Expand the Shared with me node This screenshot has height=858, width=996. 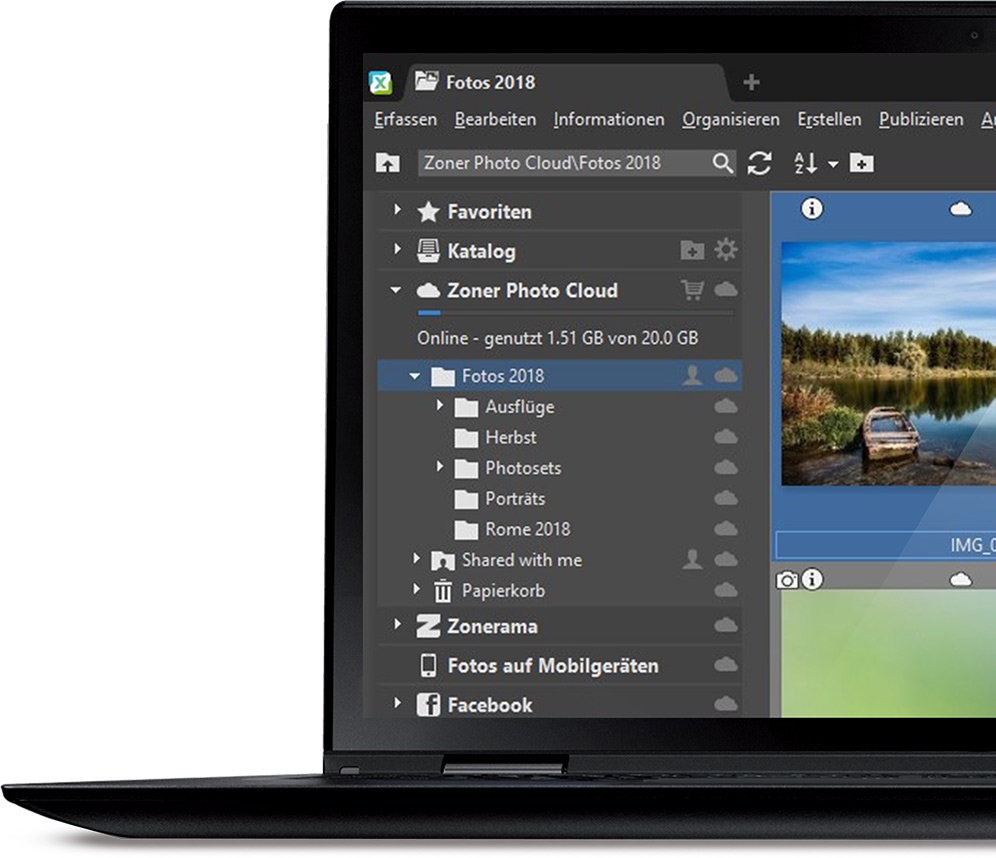(x=416, y=558)
